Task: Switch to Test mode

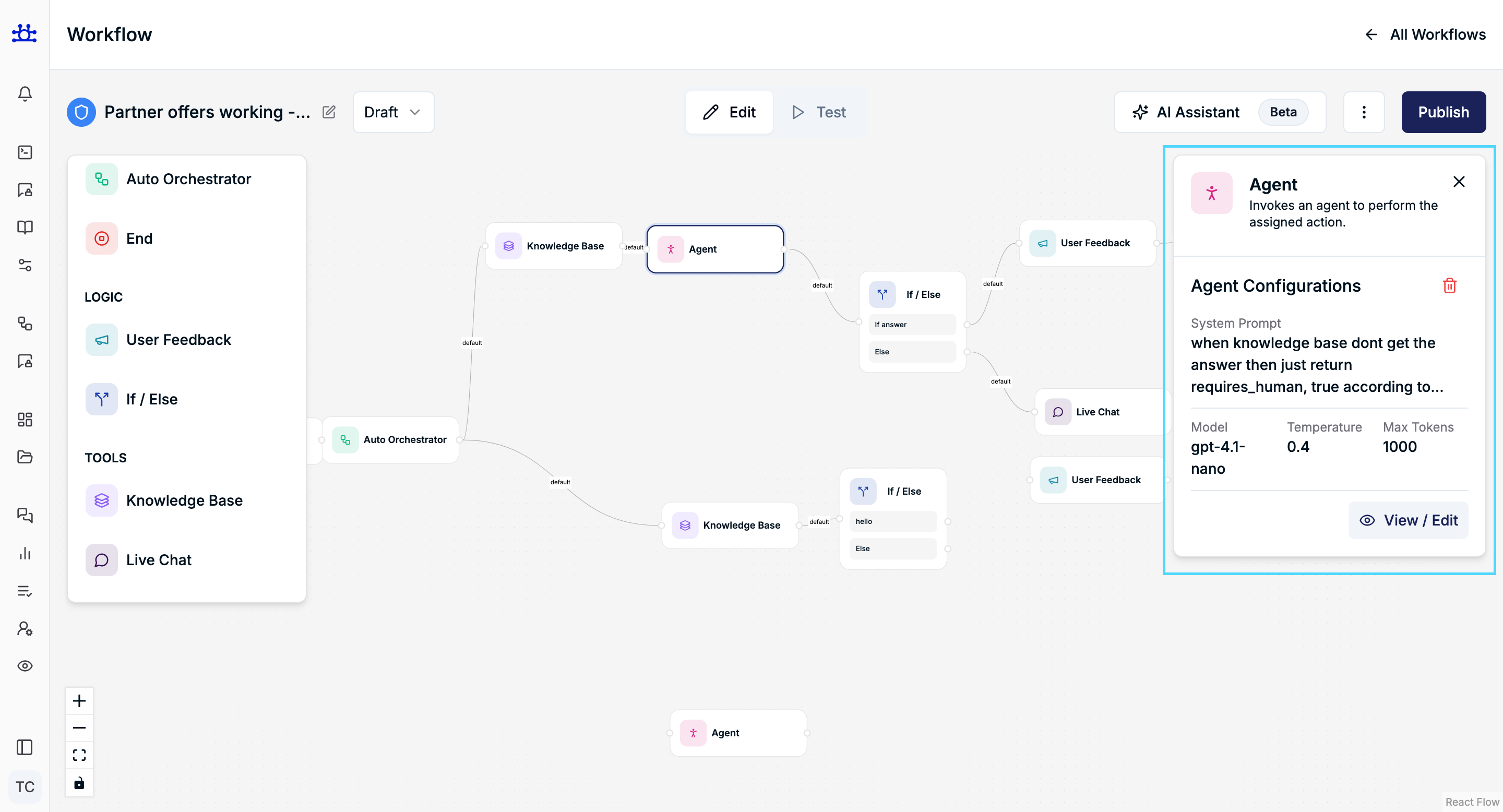Action: pyautogui.click(x=818, y=112)
